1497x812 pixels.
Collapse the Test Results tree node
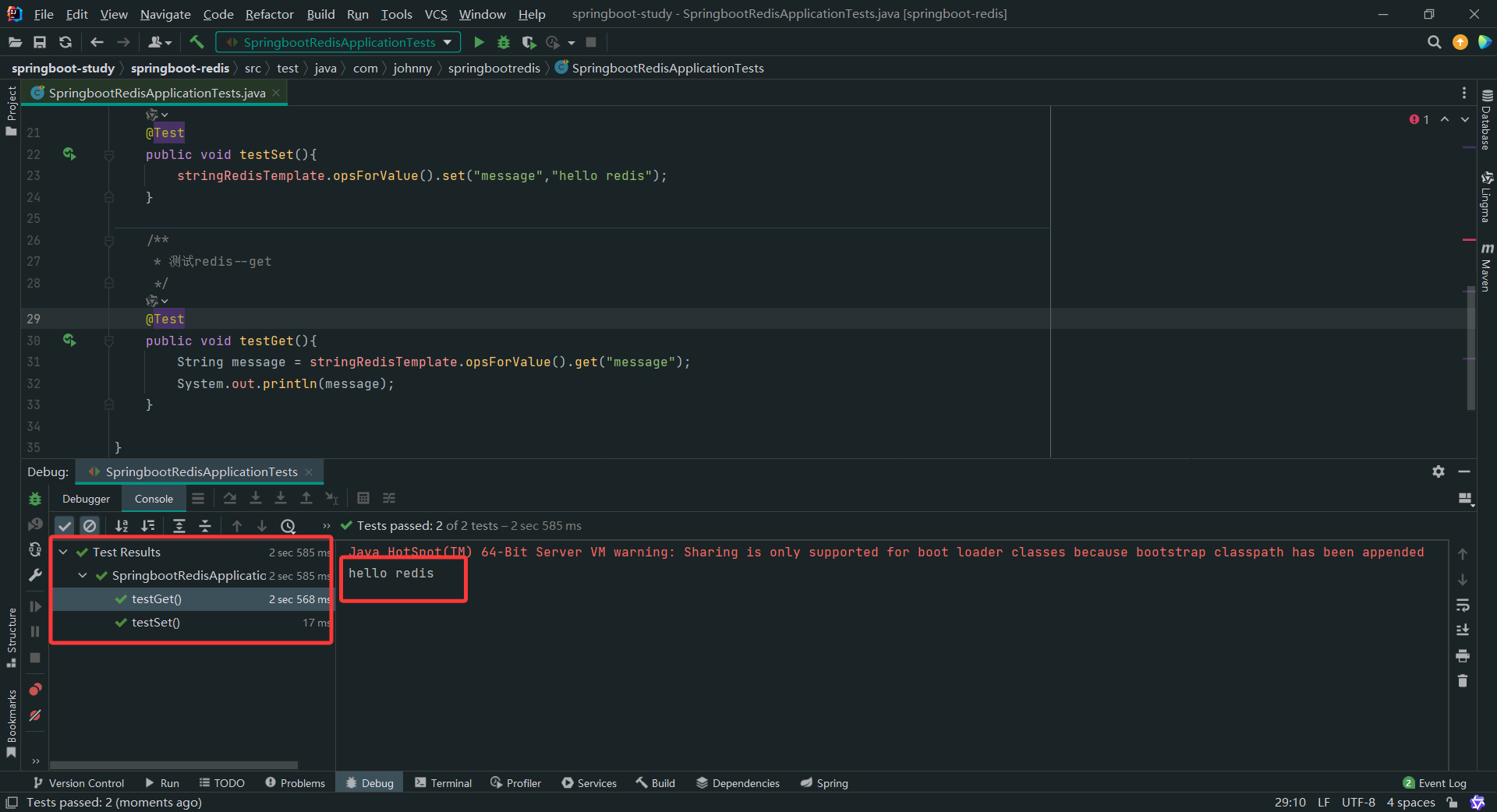(63, 552)
